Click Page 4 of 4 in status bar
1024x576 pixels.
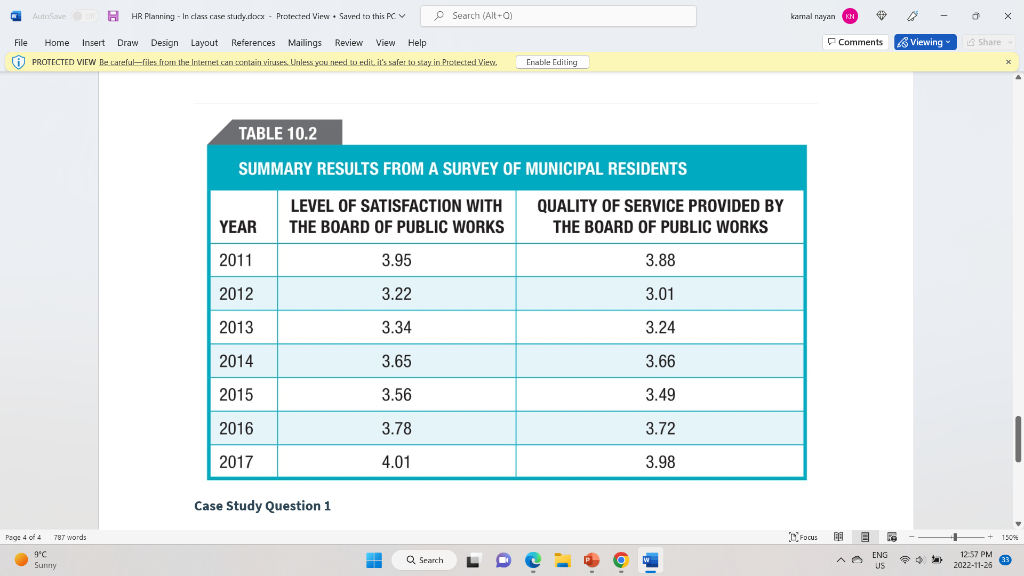(23, 537)
